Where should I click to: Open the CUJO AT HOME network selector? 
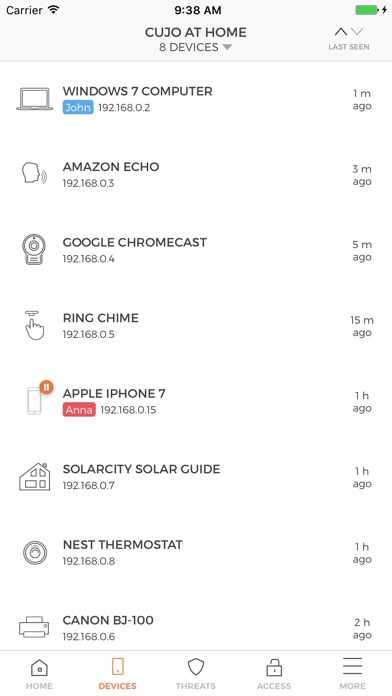(196, 32)
